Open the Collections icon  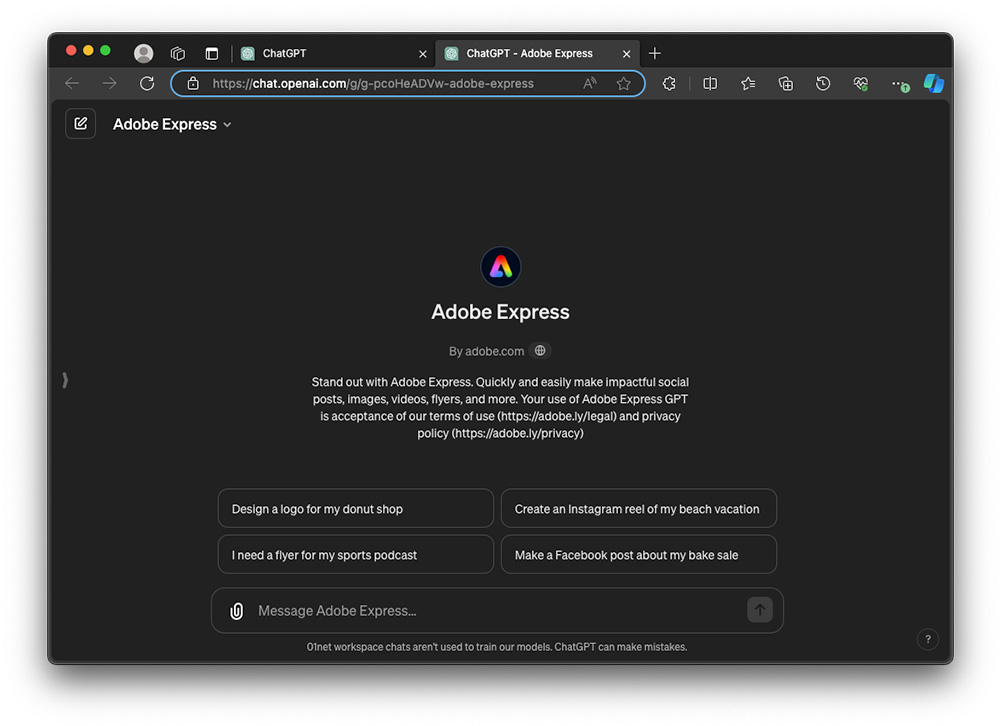tap(786, 84)
